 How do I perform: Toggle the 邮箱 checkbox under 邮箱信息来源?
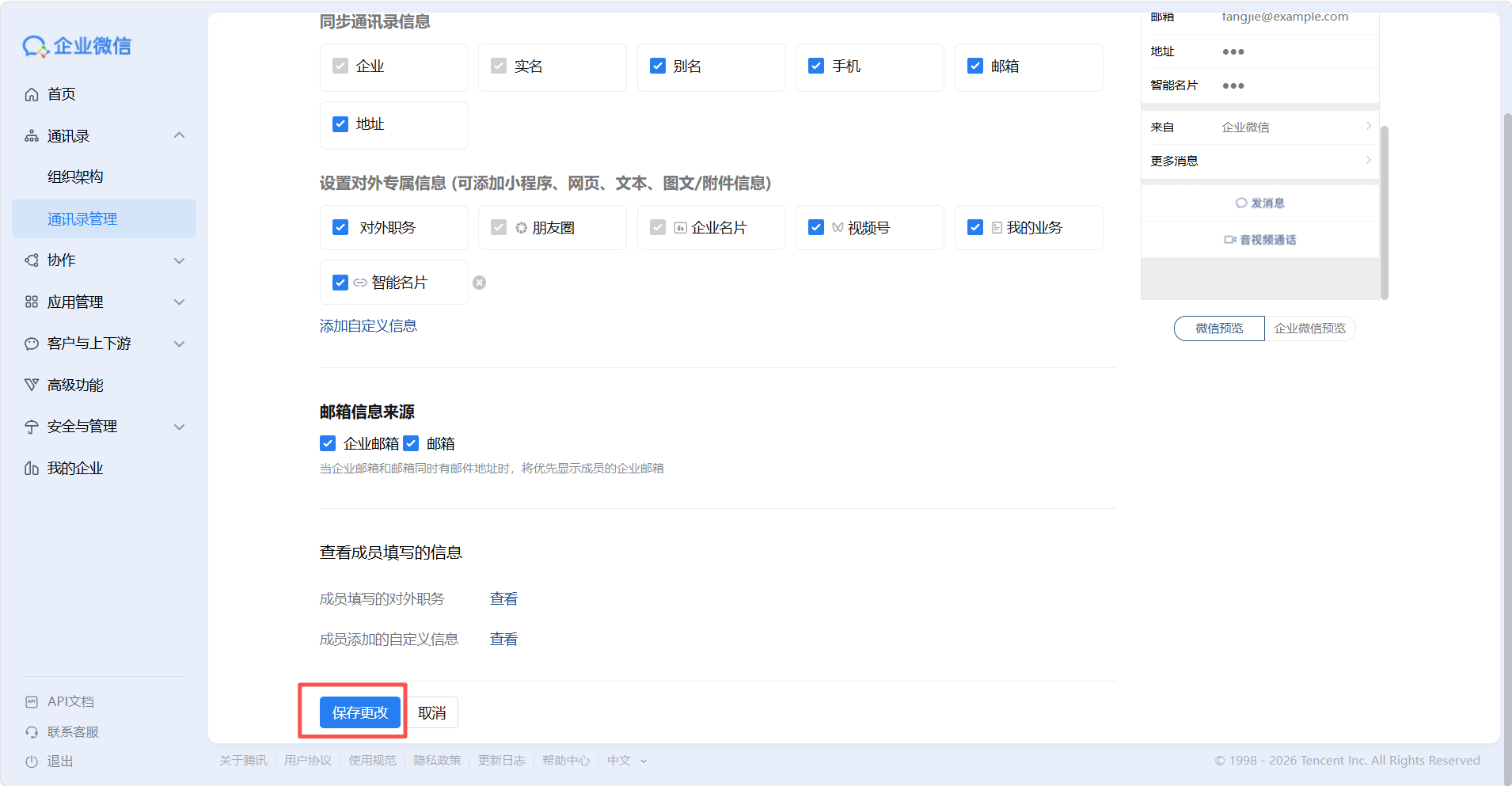tap(411, 443)
